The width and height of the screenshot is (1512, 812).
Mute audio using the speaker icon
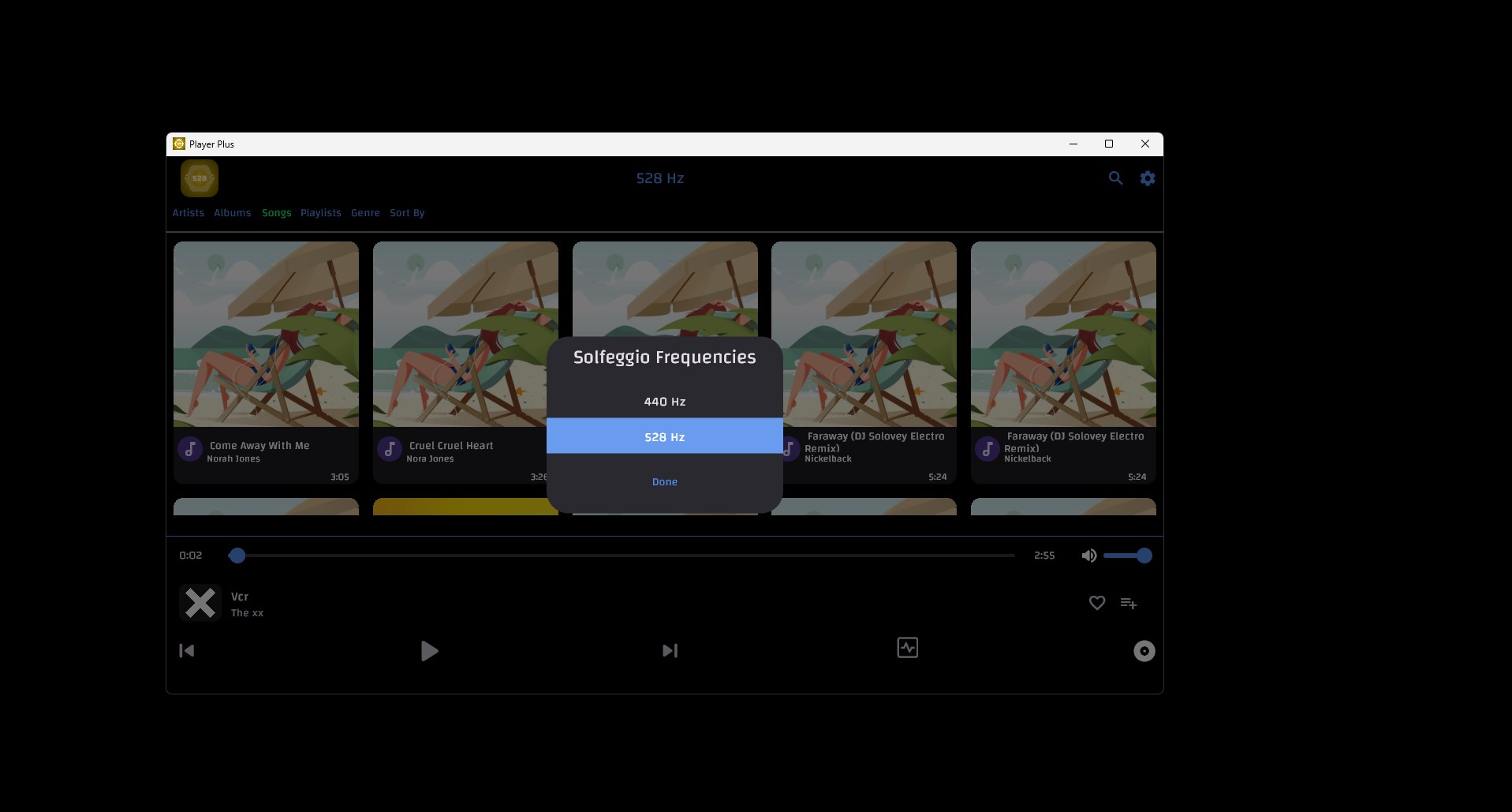pos(1089,556)
